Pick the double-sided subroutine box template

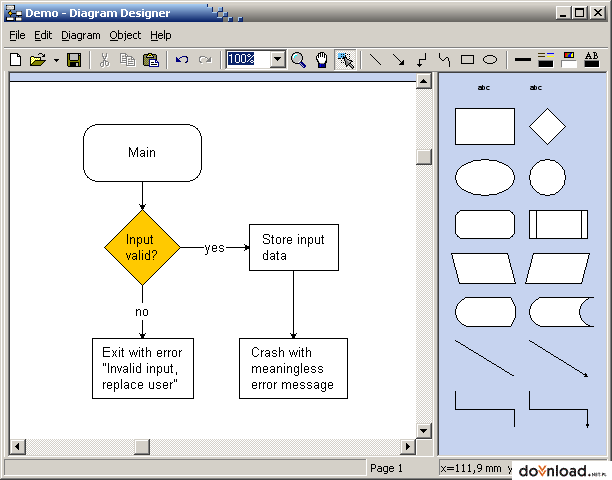(x=559, y=224)
